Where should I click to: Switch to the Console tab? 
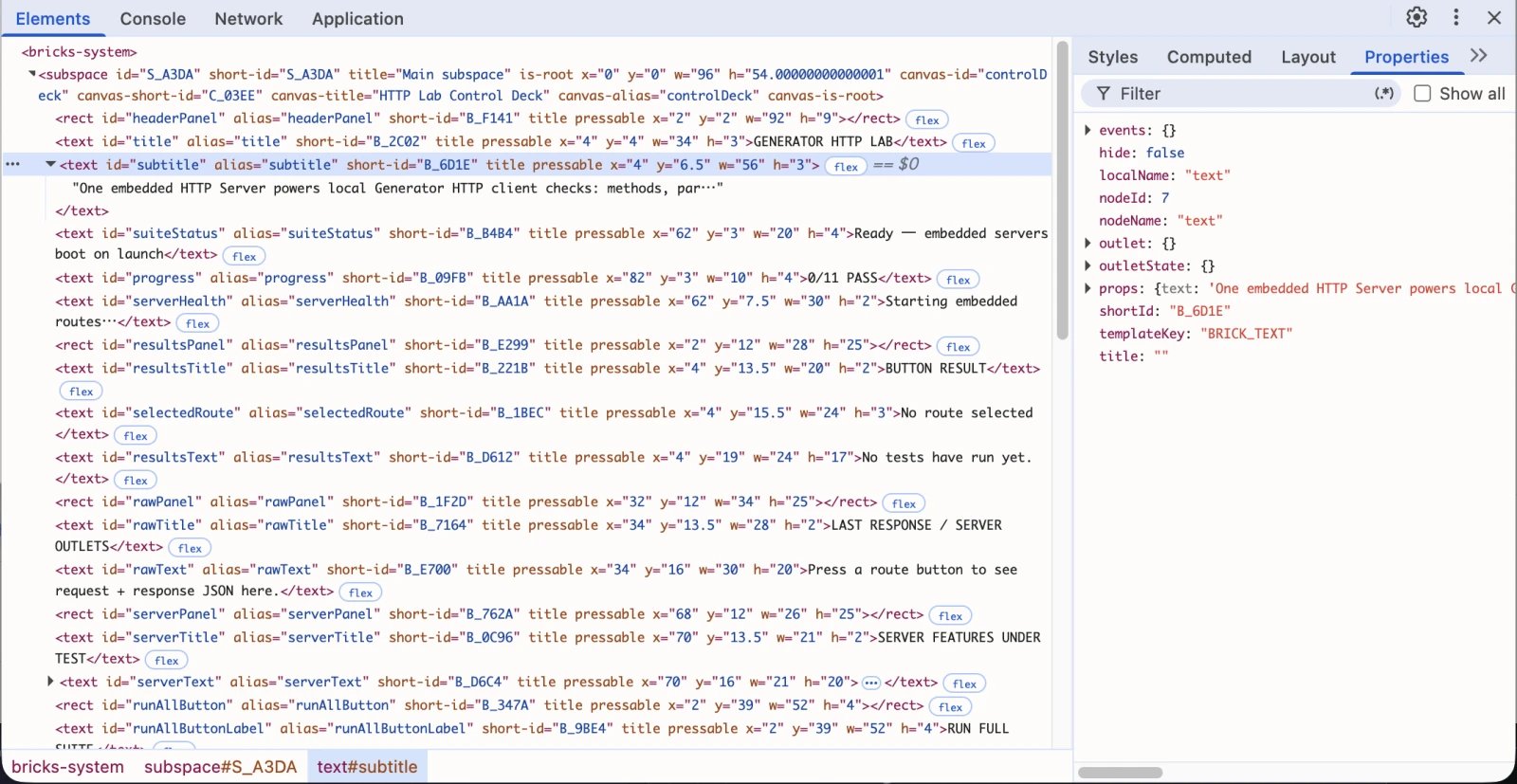(153, 19)
